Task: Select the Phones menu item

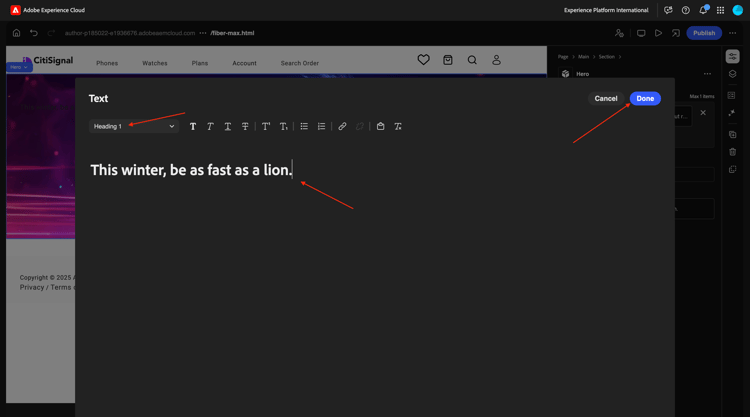Action: 107,63
